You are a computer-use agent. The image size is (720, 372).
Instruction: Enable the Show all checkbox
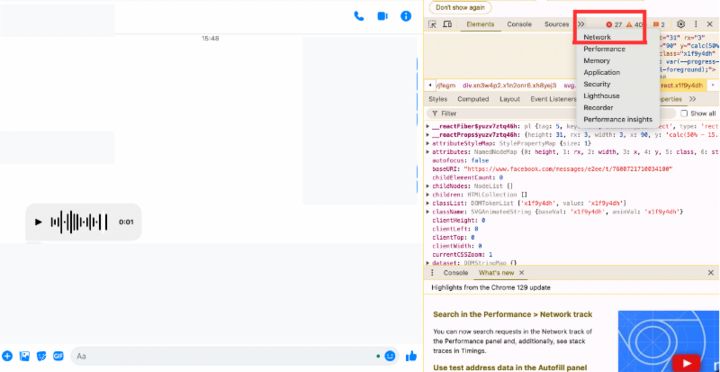(x=684, y=113)
